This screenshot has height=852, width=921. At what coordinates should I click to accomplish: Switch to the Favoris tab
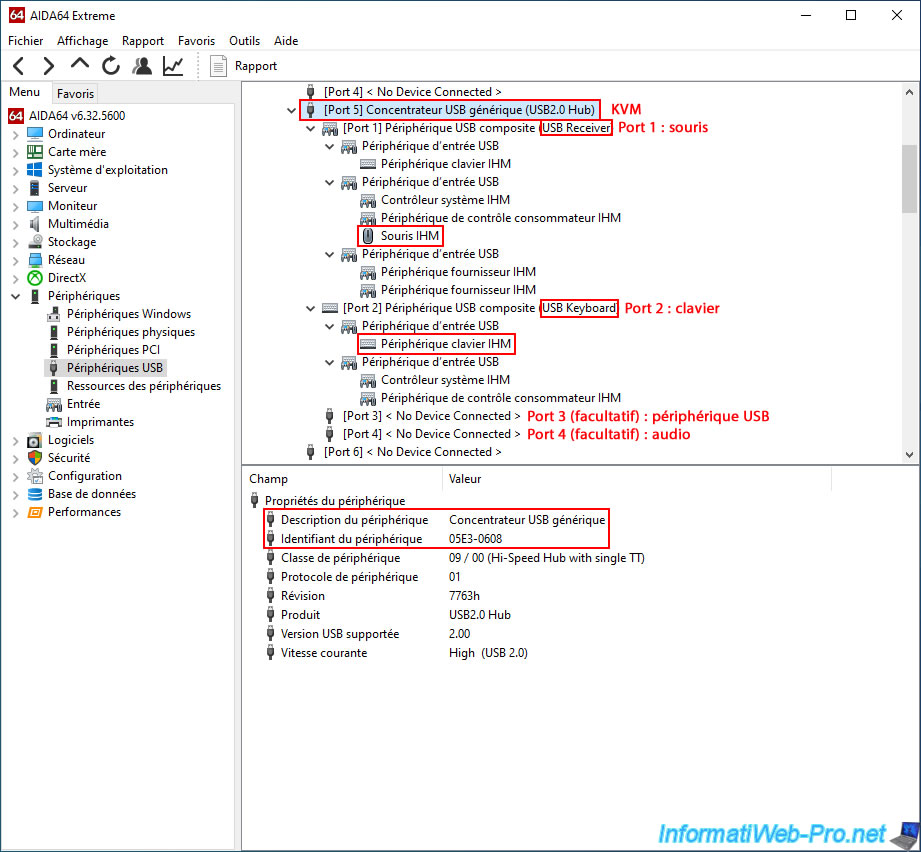click(x=75, y=93)
